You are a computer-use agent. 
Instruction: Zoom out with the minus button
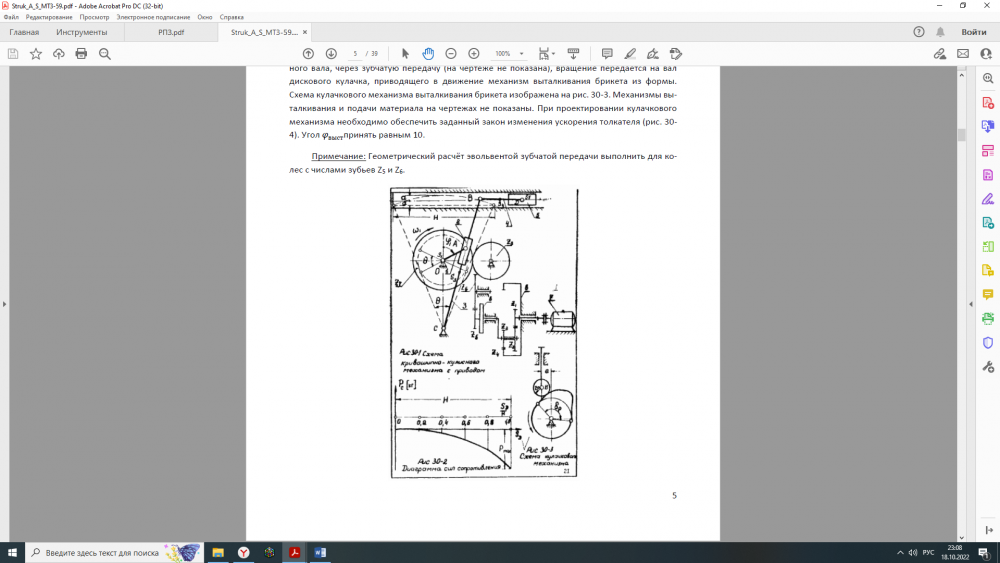point(451,54)
